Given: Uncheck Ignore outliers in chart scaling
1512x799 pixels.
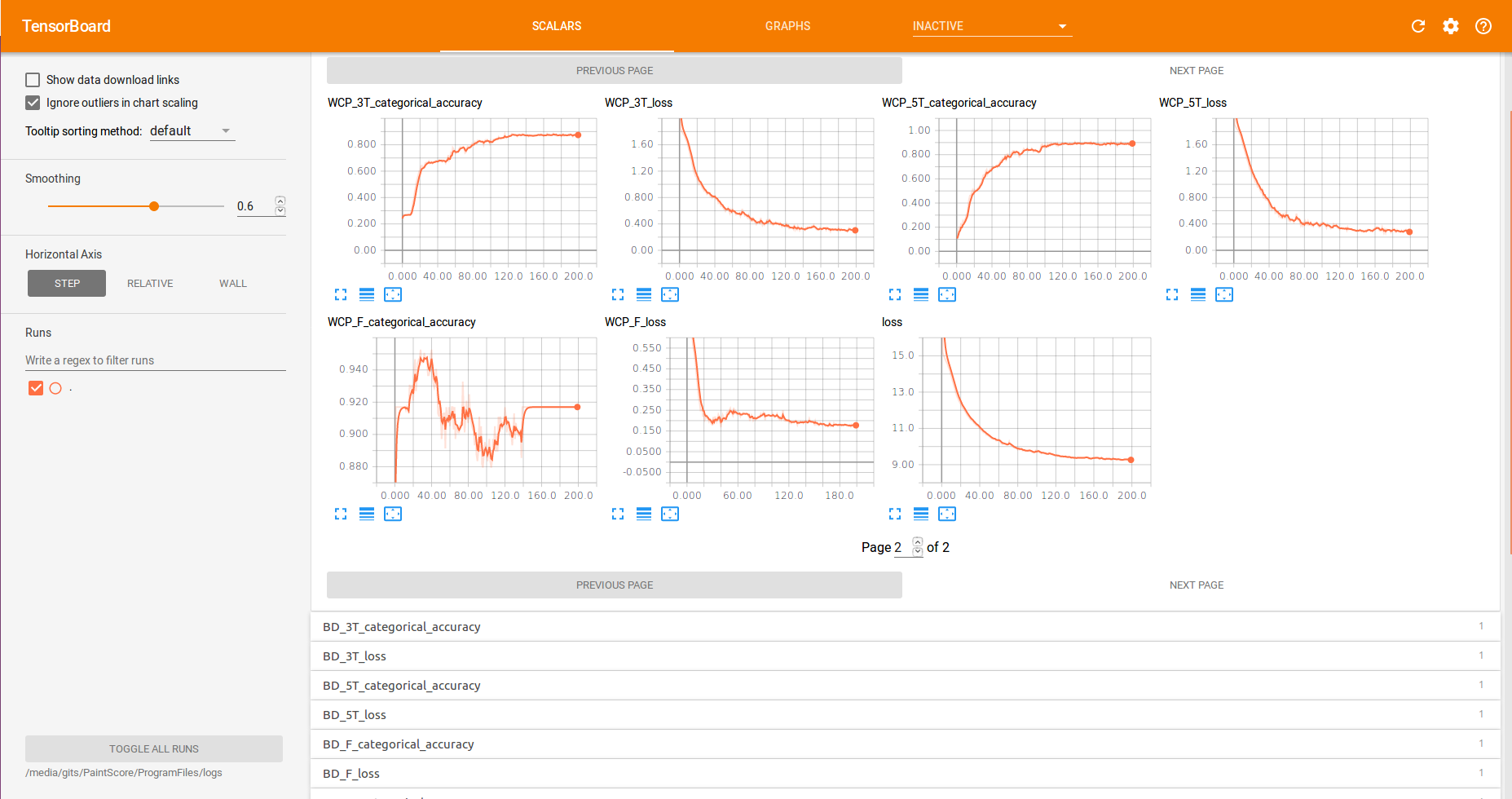Looking at the screenshot, I should 33,103.
